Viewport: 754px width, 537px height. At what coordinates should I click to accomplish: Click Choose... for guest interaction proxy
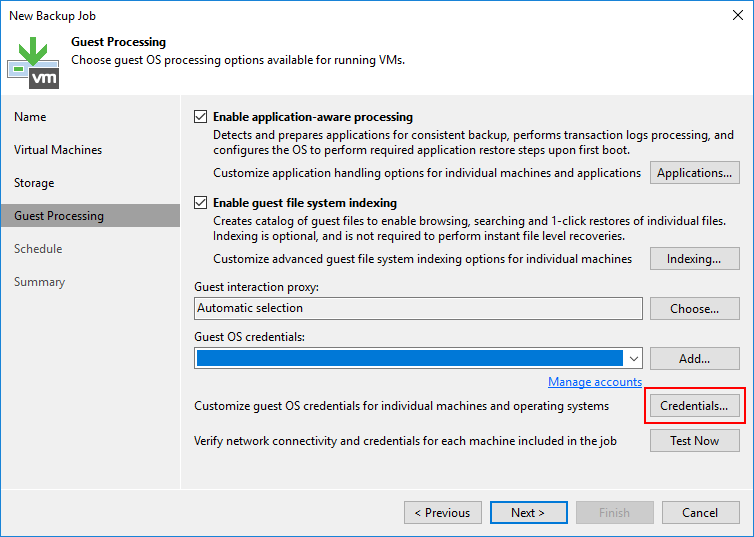pos(695,309)
